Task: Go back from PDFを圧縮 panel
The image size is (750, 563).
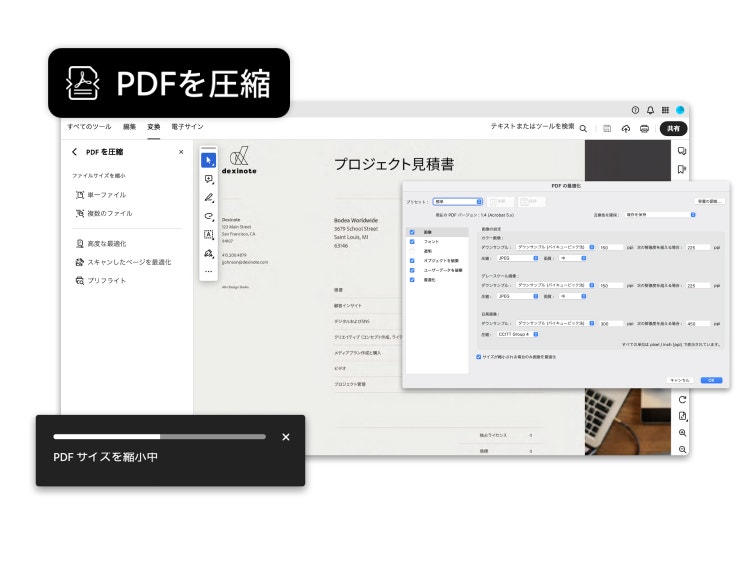Action: tap(74, 152)
